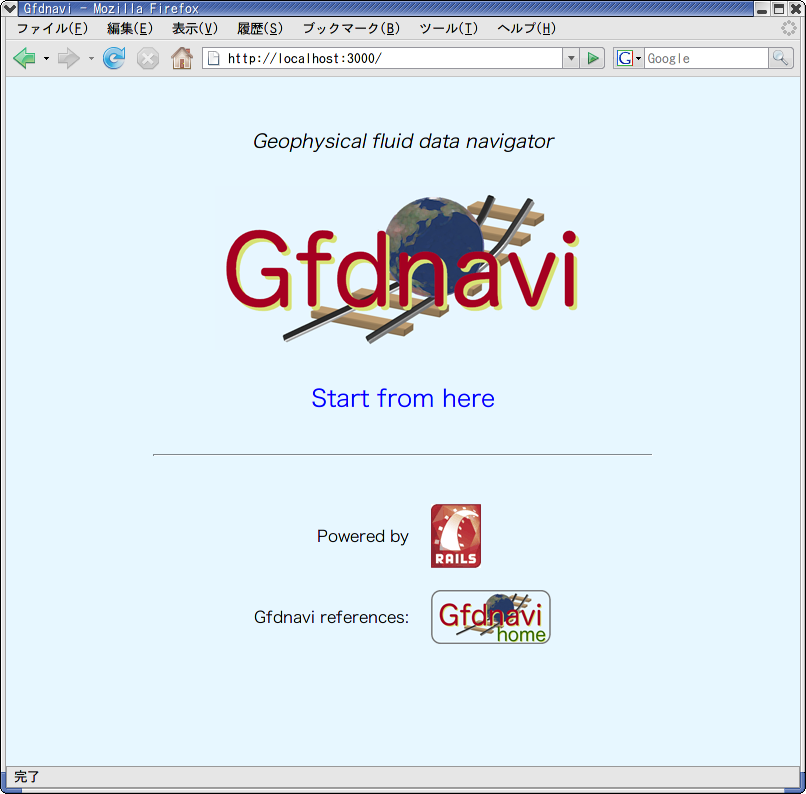Open the Google search engine selector
The width and height of the screenshot is (806, 794).
[628, 59]
